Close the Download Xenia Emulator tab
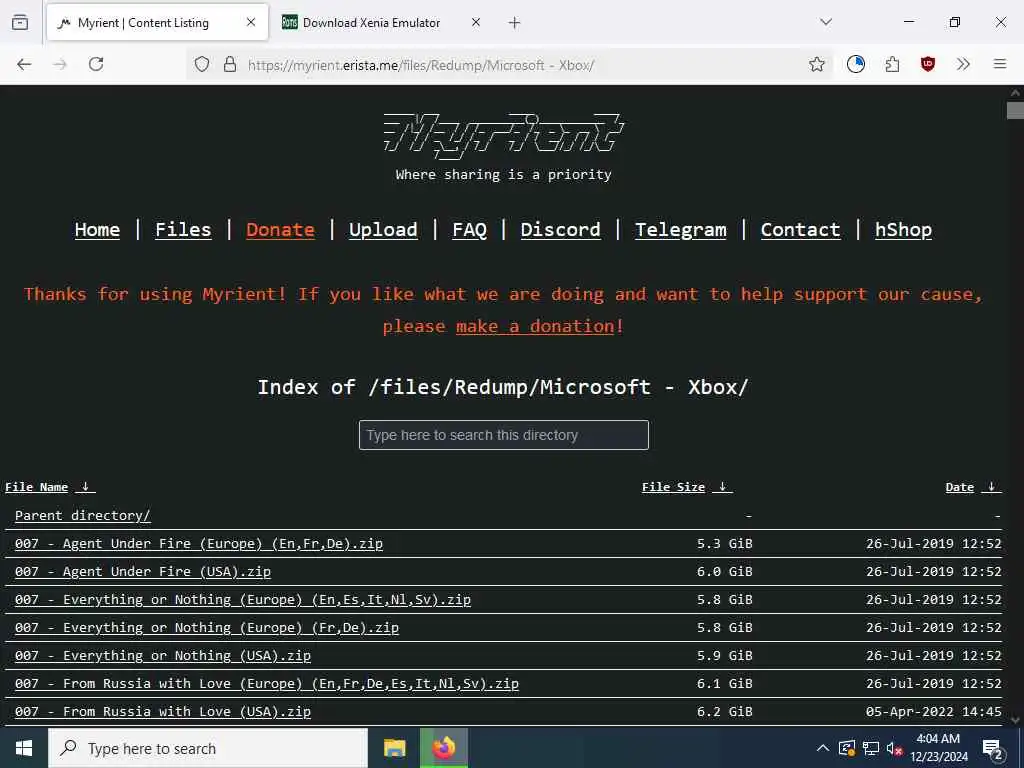This screenshot has width=1024, height=768. 476,22
